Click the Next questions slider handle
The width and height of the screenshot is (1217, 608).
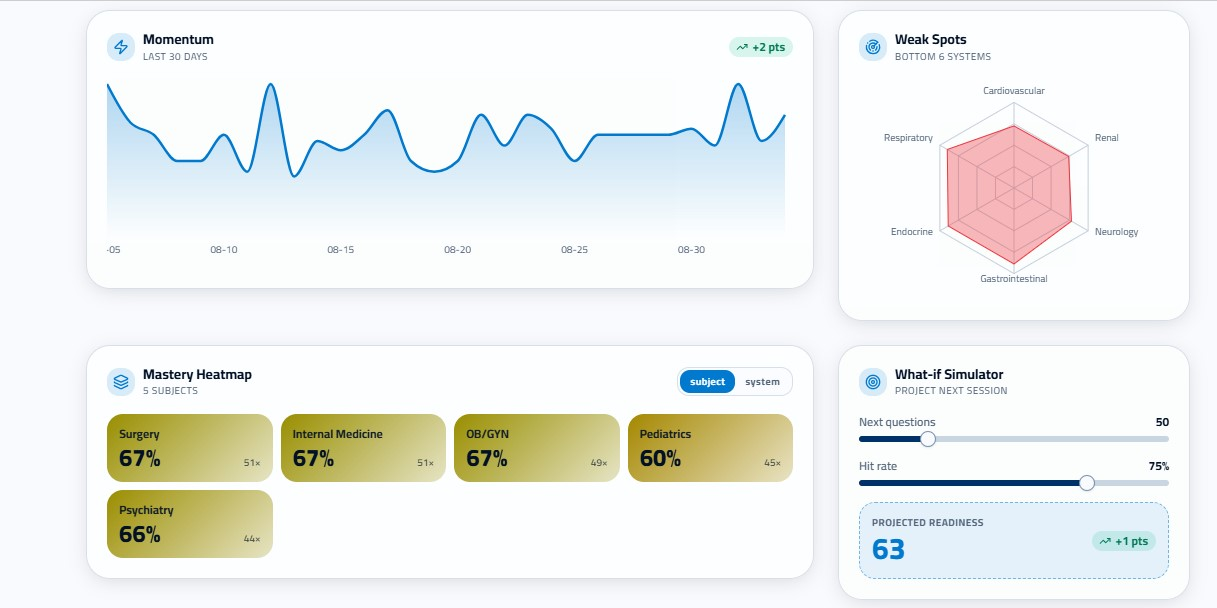click(928, 439)
